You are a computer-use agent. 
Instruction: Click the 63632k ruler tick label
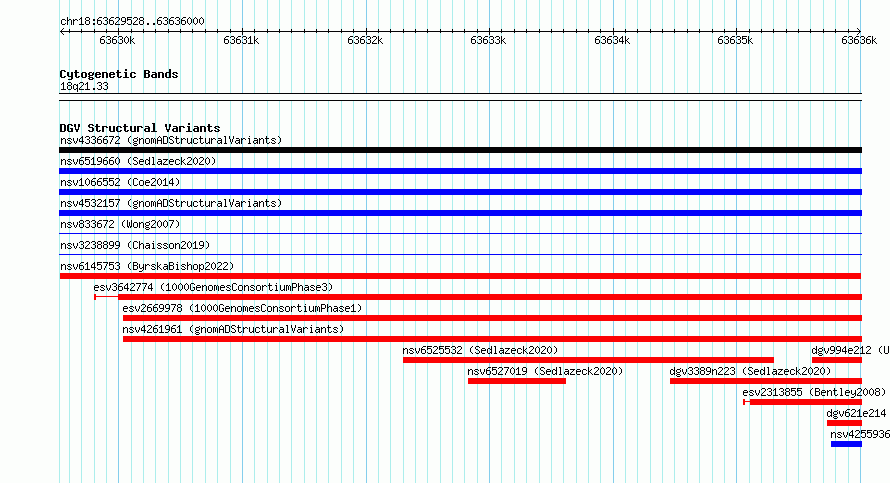point(365,40)
